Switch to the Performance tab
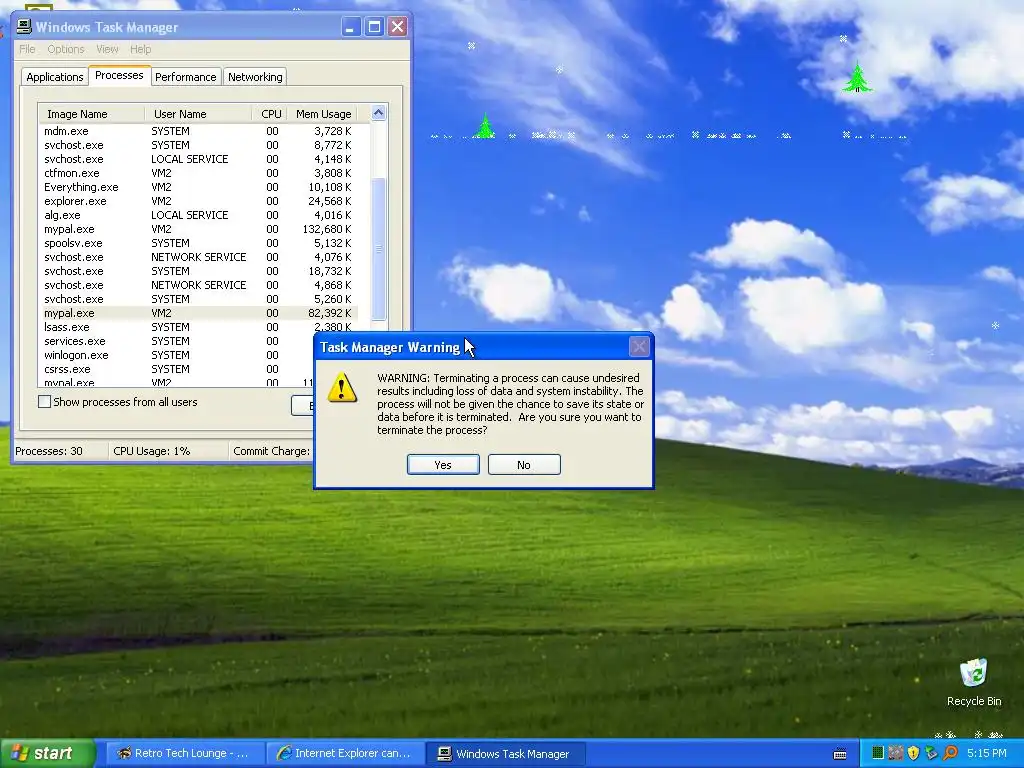 185,77
